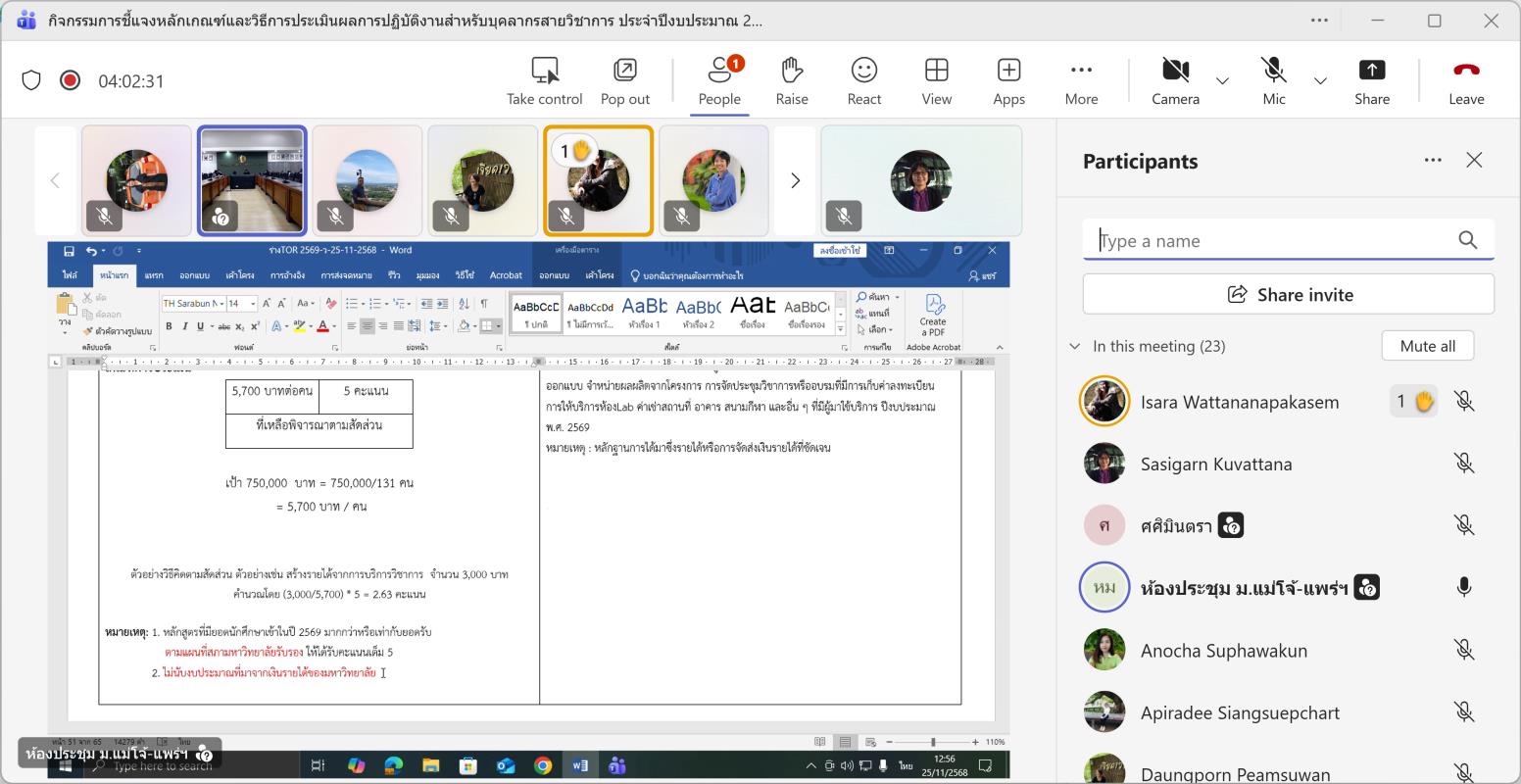Toggle mic for Isara Wattananapakasem
Viewport: 1521px width, 784px height.
point(1463,402)
